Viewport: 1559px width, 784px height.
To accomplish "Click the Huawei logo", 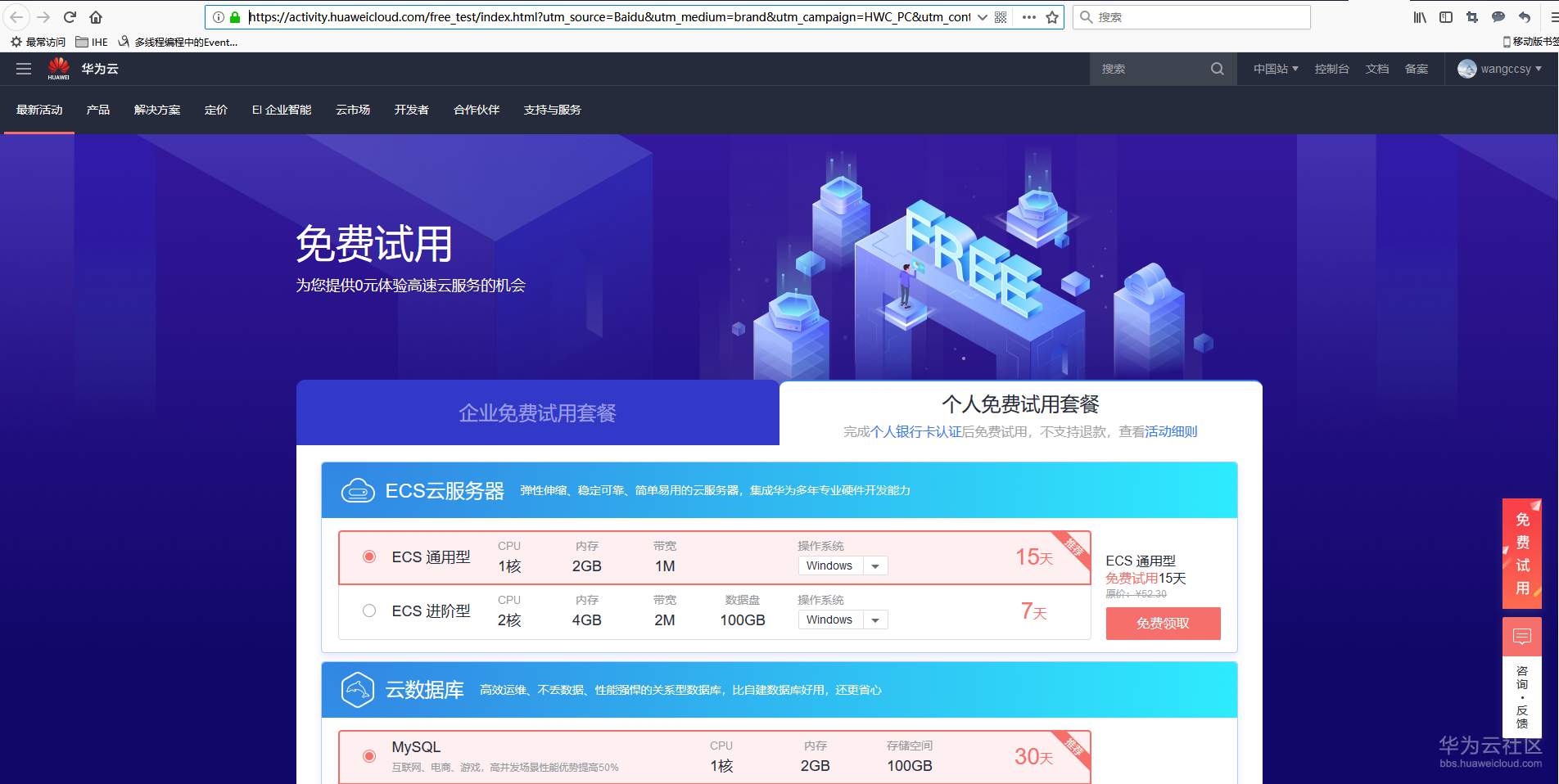I will coord(59,69).
